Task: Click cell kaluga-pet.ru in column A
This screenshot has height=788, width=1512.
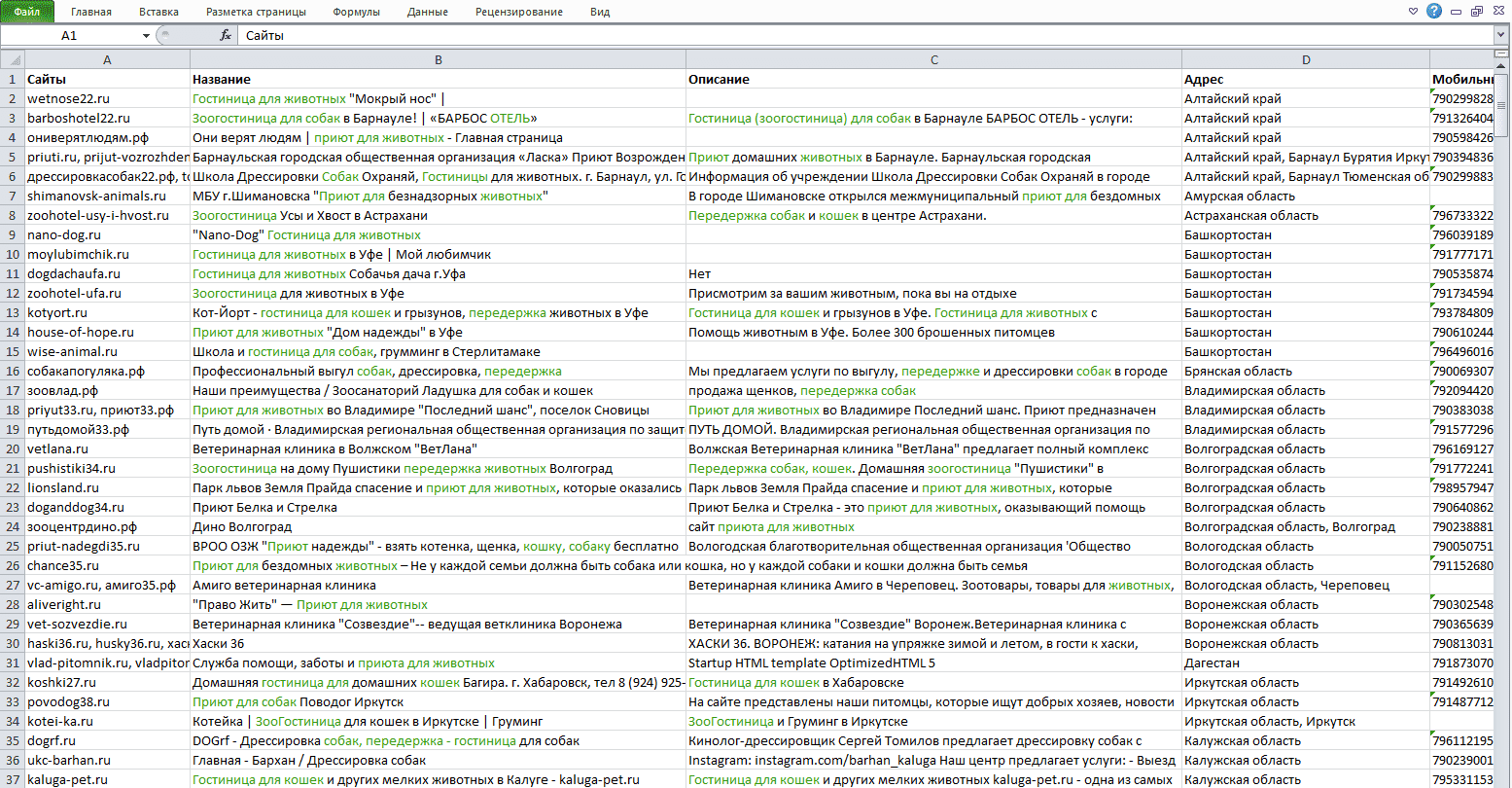Action: 107,779
